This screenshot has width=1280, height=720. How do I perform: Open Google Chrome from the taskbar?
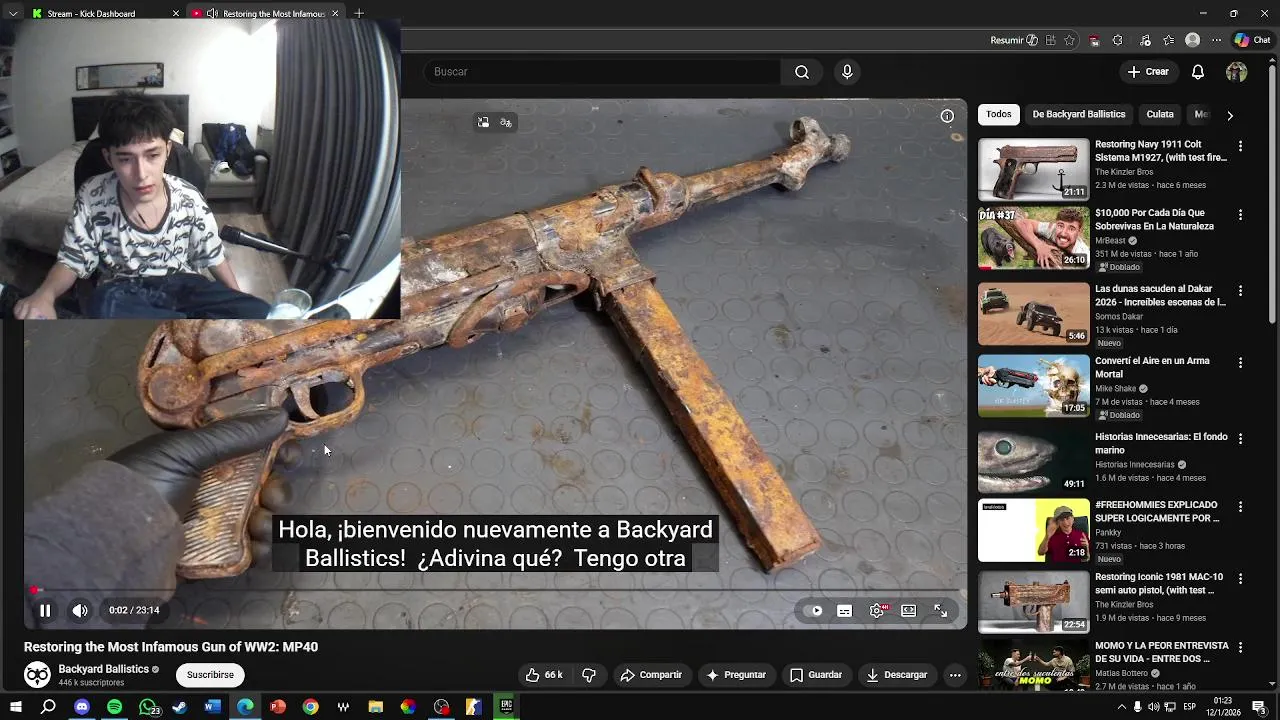pos(311,707)
